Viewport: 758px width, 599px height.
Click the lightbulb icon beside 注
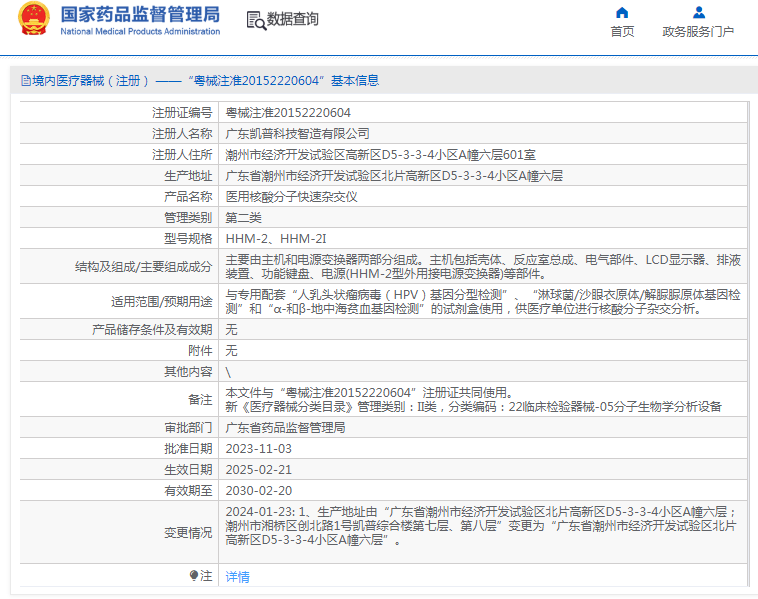click(x=194, y=575)
